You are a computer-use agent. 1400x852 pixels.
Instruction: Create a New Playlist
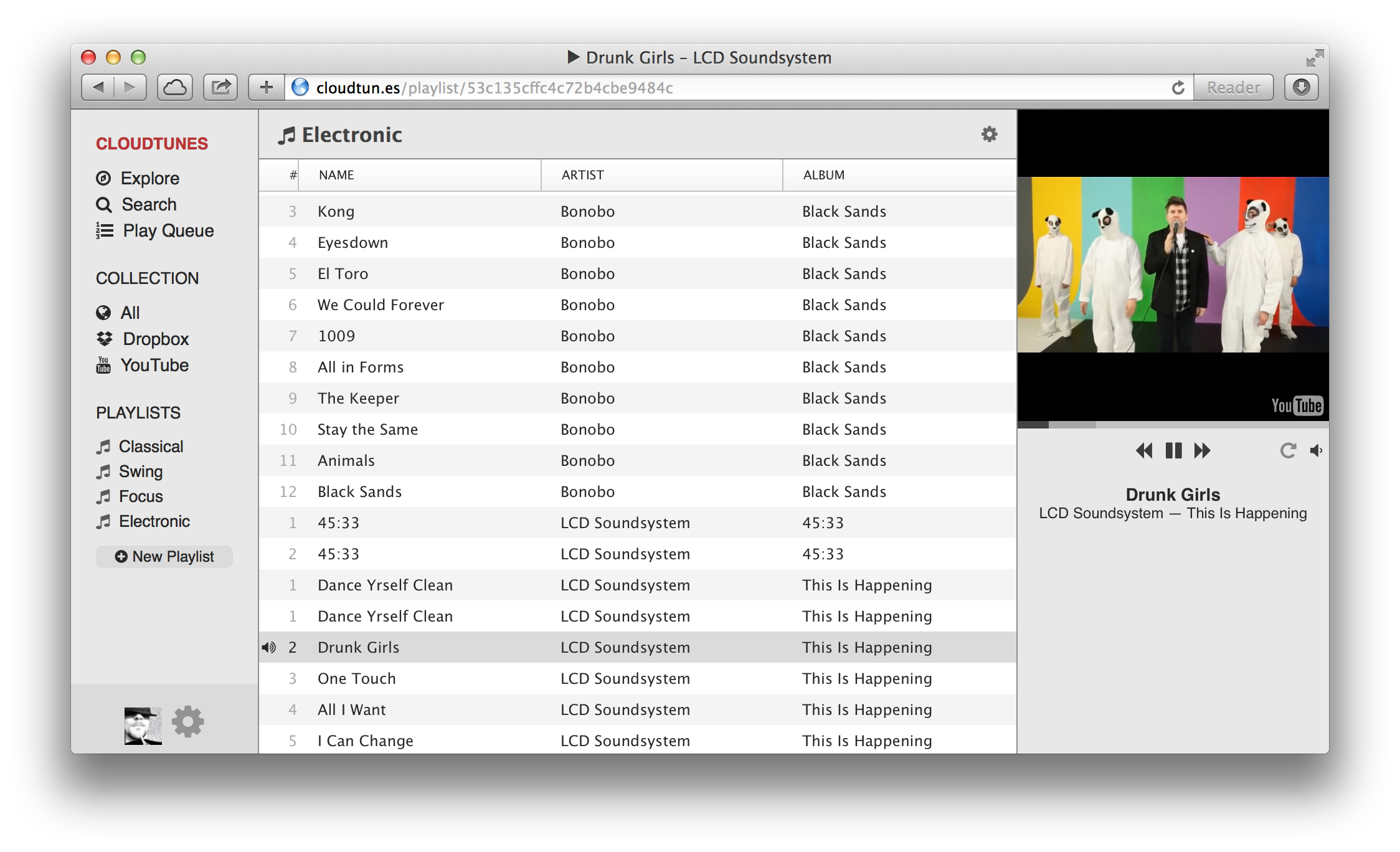[x=164, y=556]
